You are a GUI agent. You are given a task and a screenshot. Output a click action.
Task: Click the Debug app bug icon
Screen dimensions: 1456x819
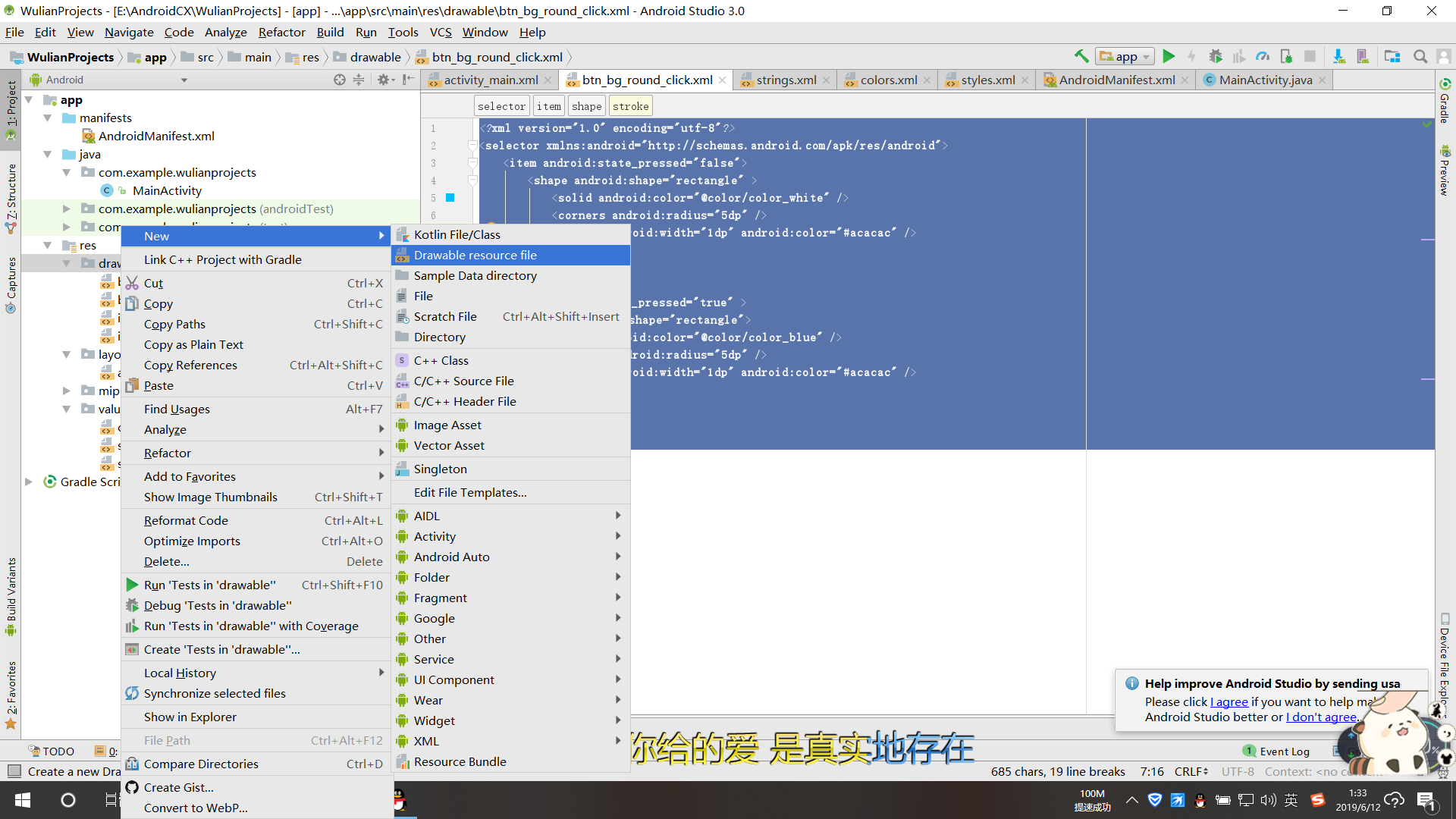pyautogui.click(x=1216, y=56)
